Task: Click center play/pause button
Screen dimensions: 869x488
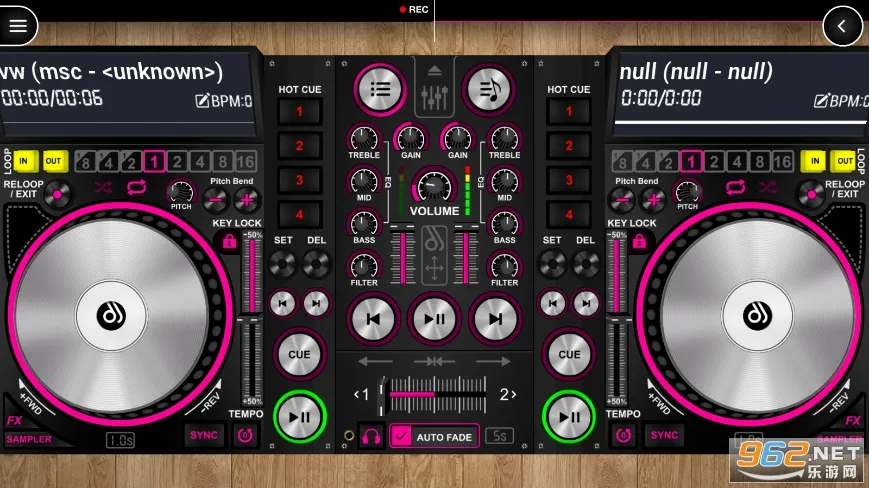Action: [434, 319]
